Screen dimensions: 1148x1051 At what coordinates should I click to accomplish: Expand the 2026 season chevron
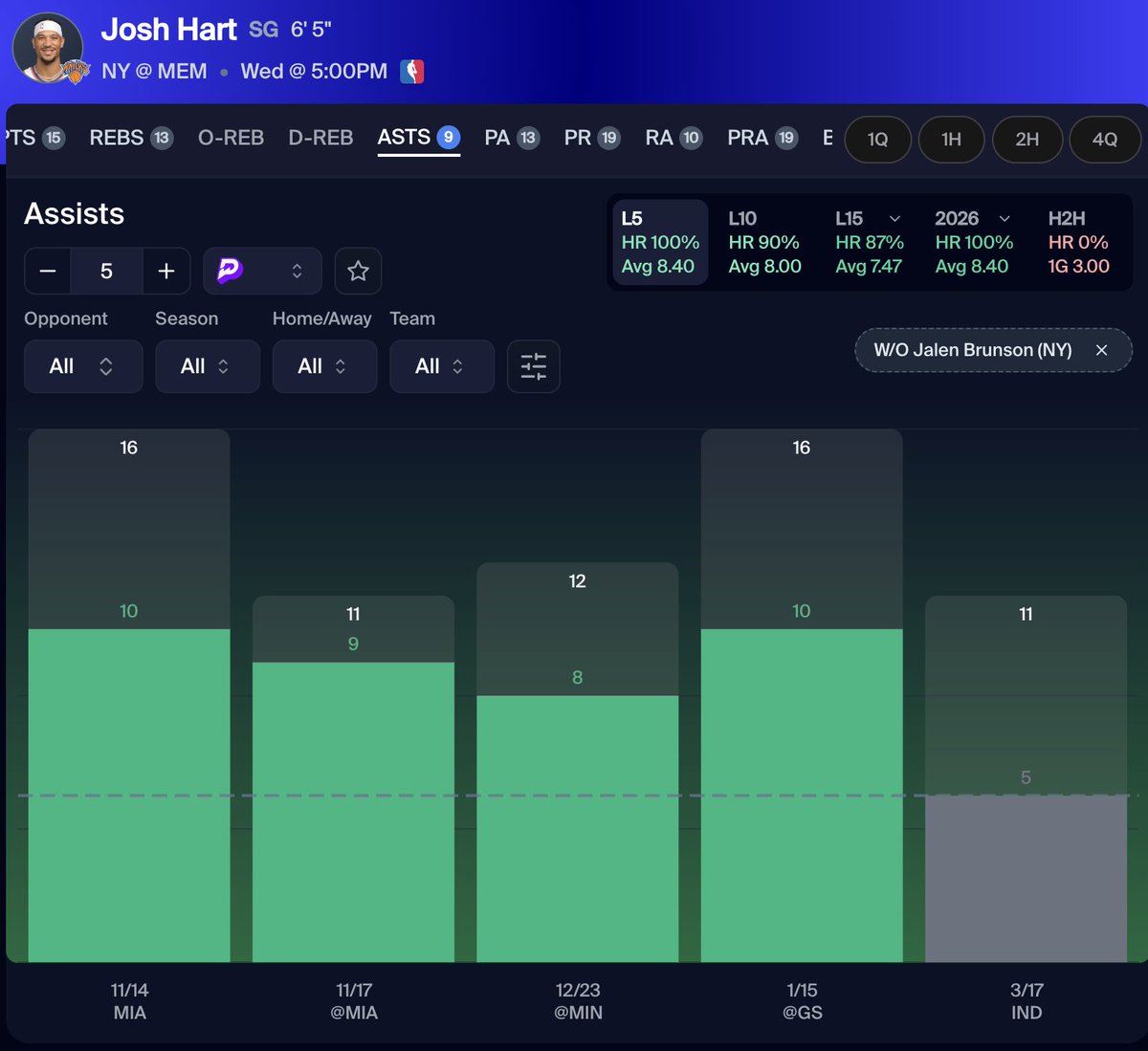coord(1004,219)
